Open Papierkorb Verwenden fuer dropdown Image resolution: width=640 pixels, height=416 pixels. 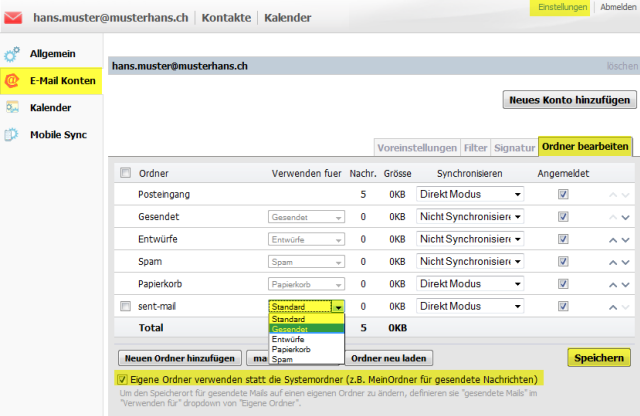306,284
